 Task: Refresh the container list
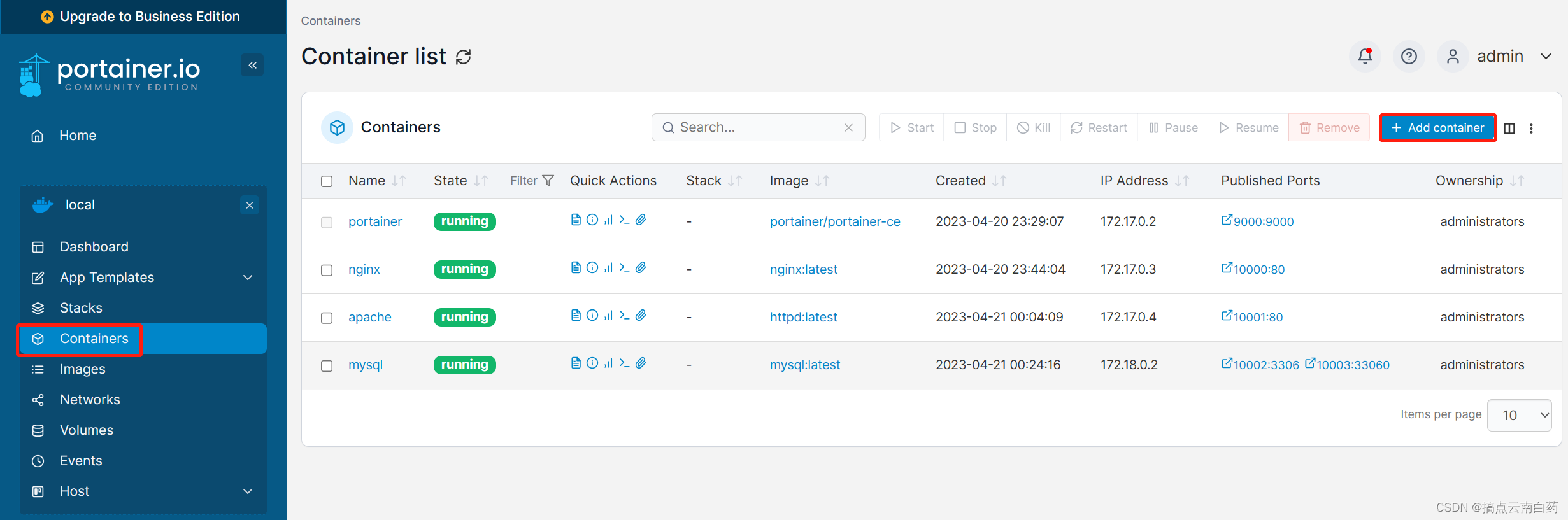pyautogui.click(x=464, y=57)
